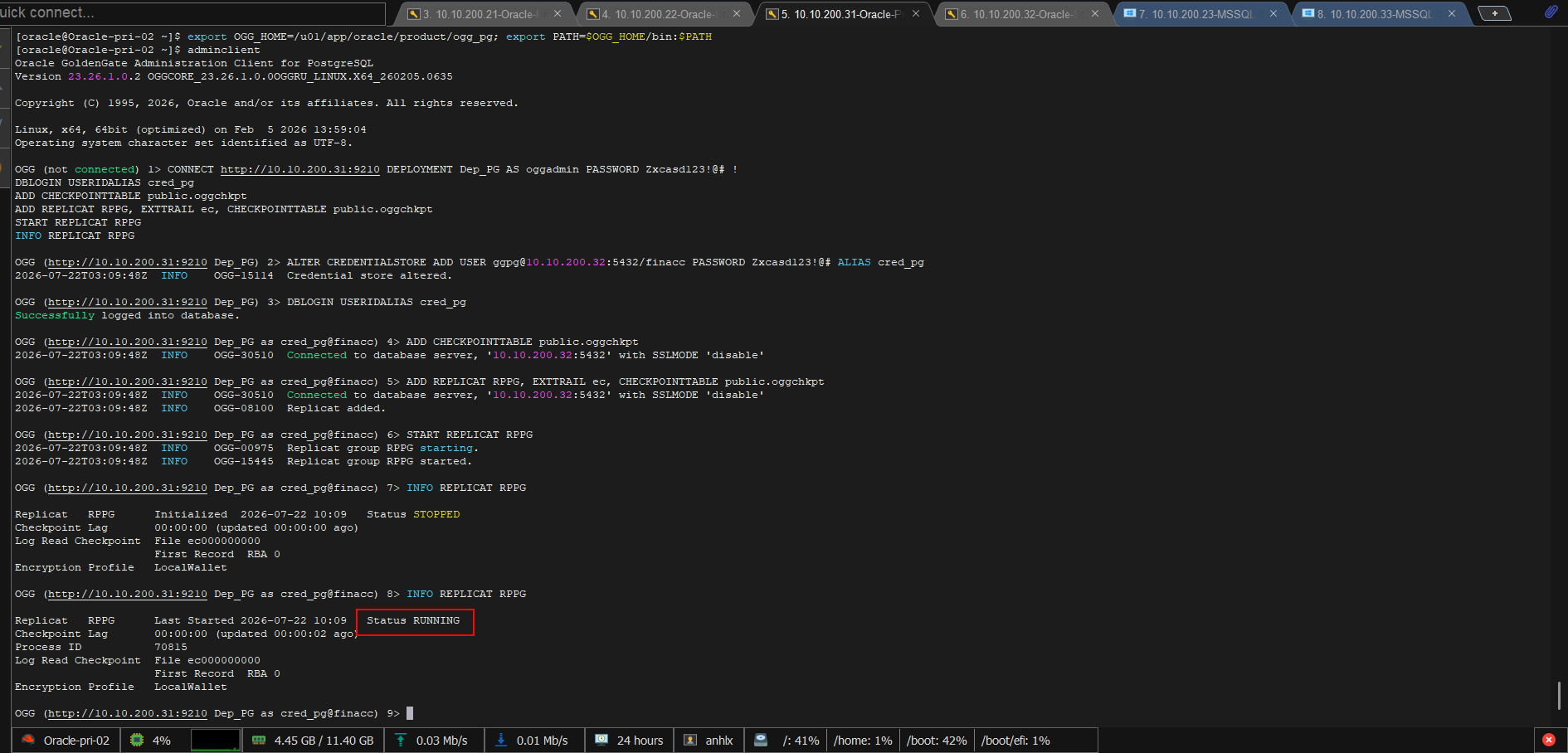Click the red stop monitoring button
Viewport: 1568px width, 753px height.
tap(1549, 740)
